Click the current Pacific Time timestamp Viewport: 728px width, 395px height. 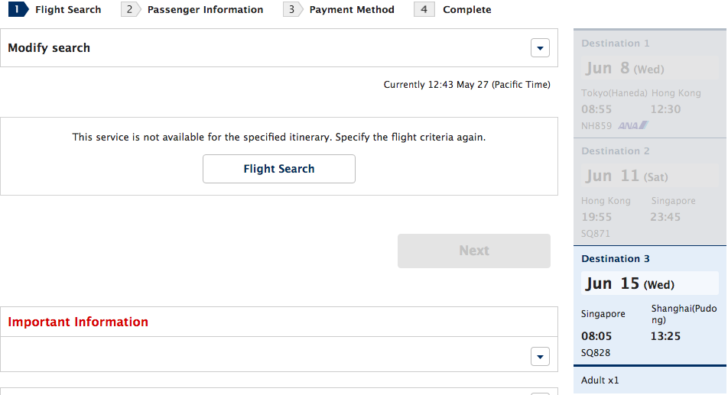coord(467,84)
